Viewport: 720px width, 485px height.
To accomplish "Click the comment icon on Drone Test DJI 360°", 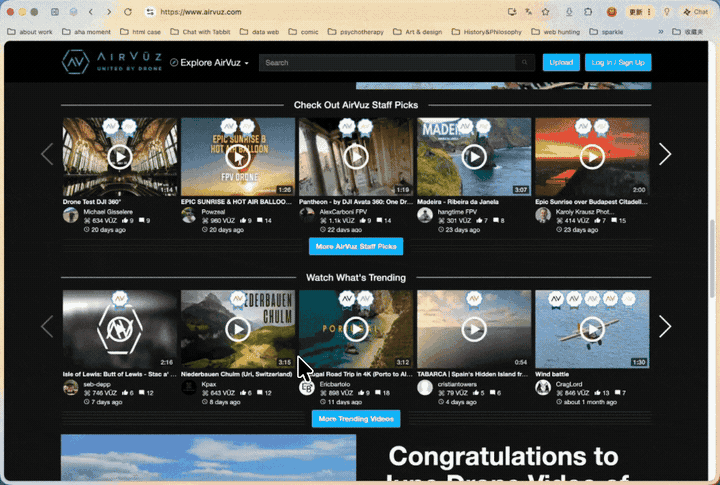I will [x=141, y=220].
